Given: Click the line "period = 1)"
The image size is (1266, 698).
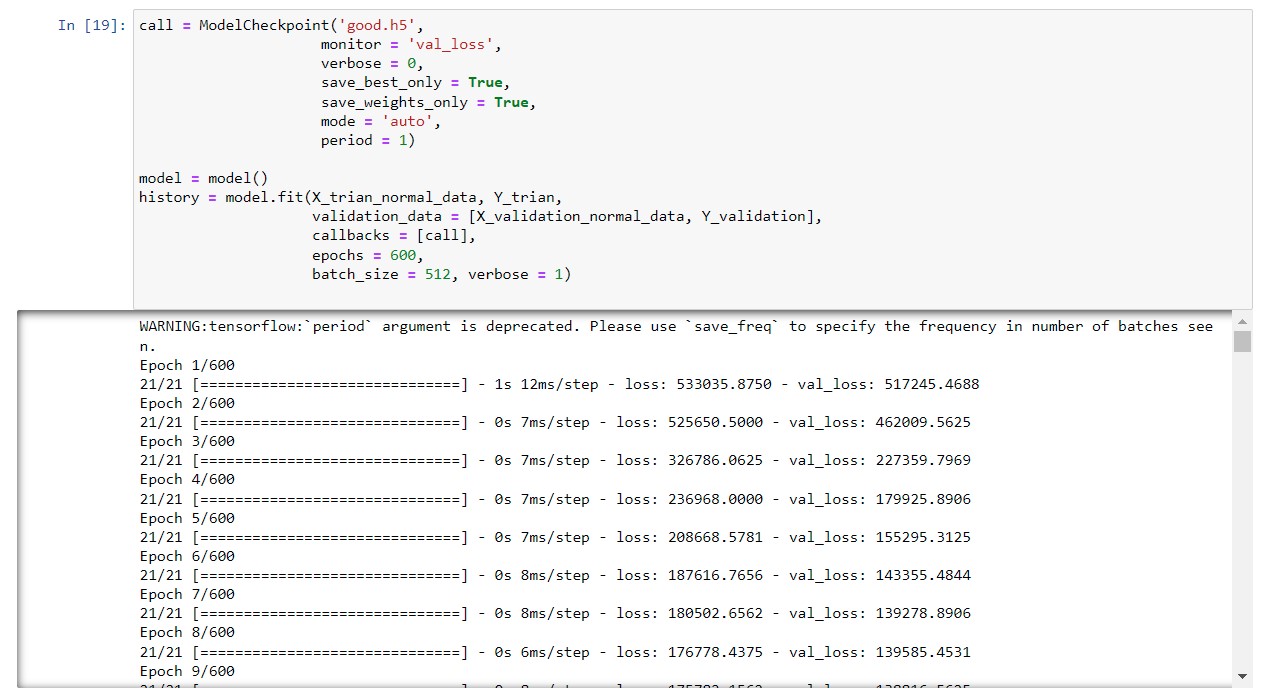Looking at the screenshot, I should pos(368,140).
